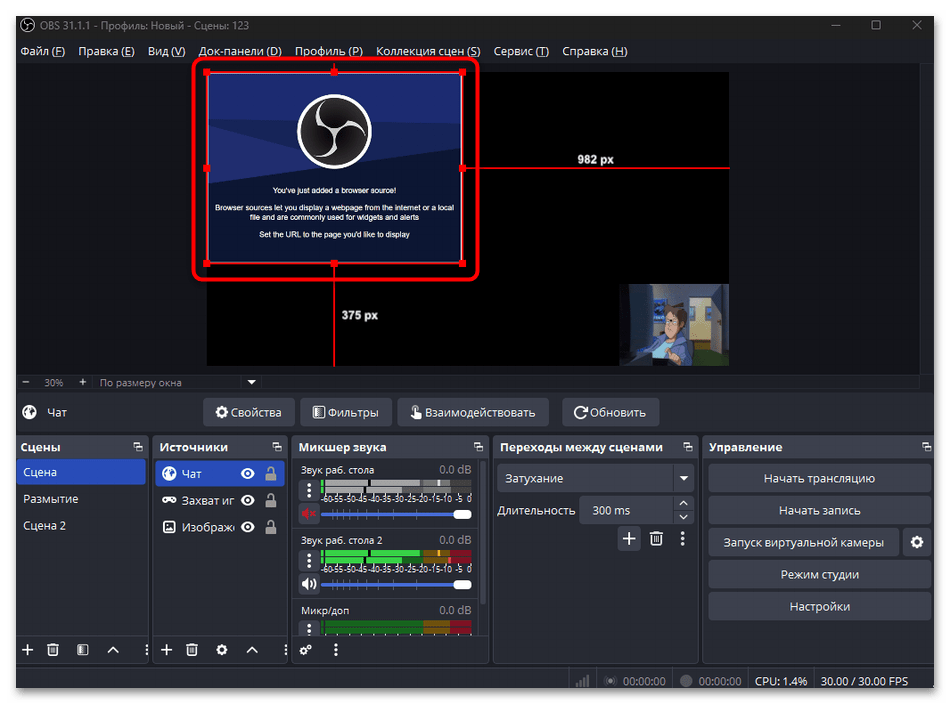The height and width of the screenshot is (704, 950).
Task: Undock the Сцены panel
Action: (x=138, y=447)
